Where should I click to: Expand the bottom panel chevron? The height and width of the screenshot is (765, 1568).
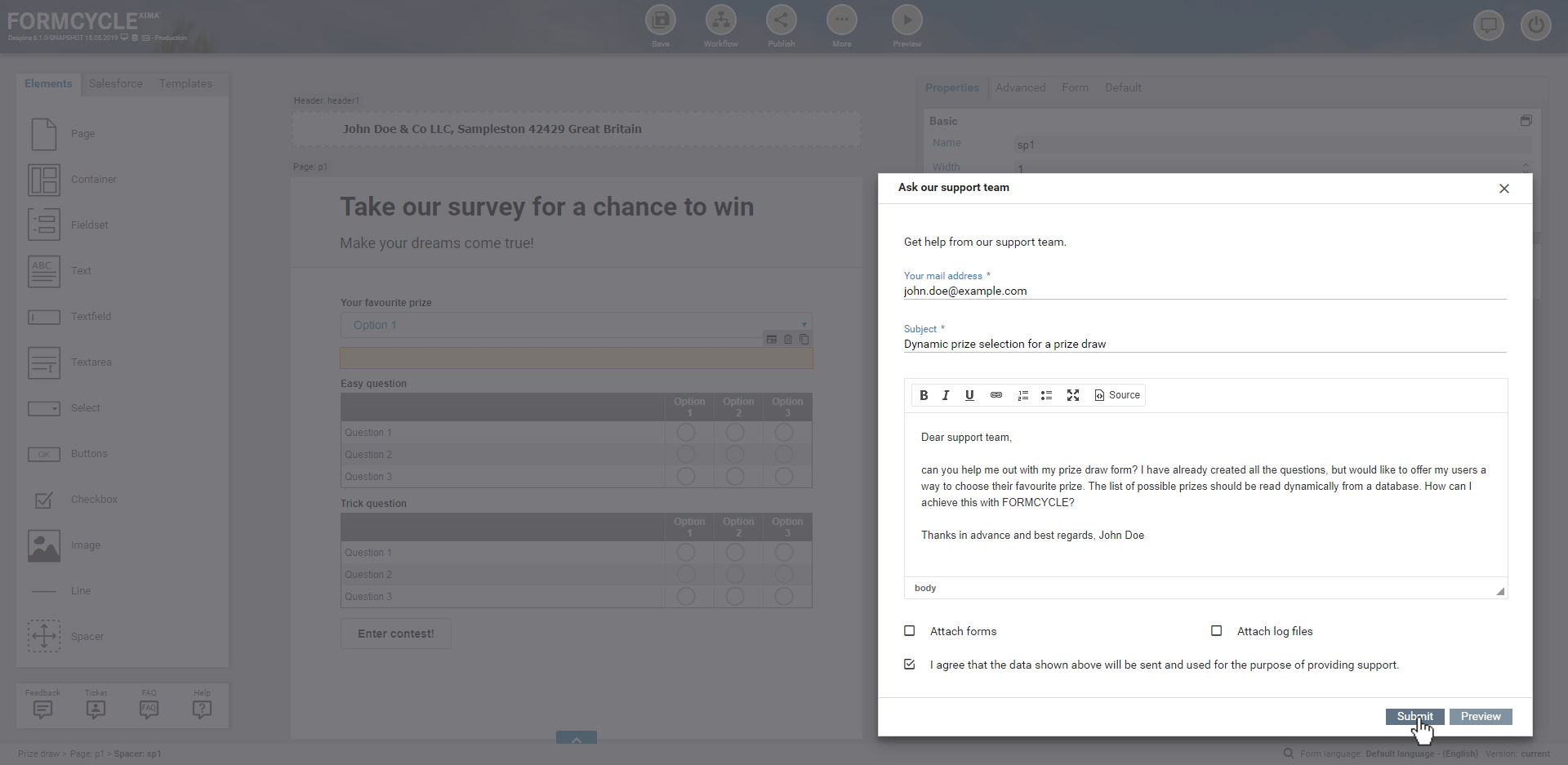pos(577,738)
